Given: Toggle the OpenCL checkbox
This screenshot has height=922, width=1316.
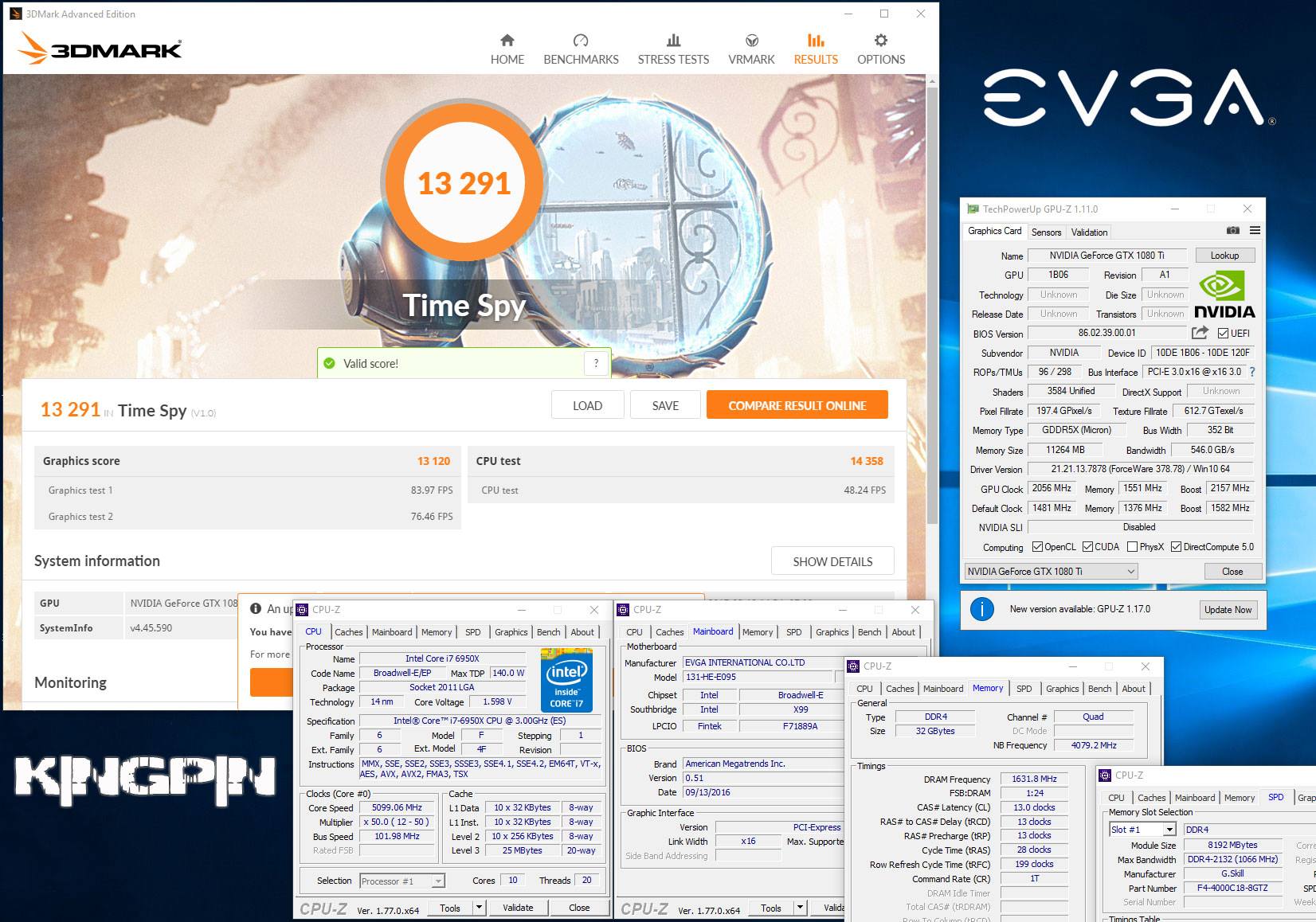Looking at the screenshot, I should [1037, 547].
